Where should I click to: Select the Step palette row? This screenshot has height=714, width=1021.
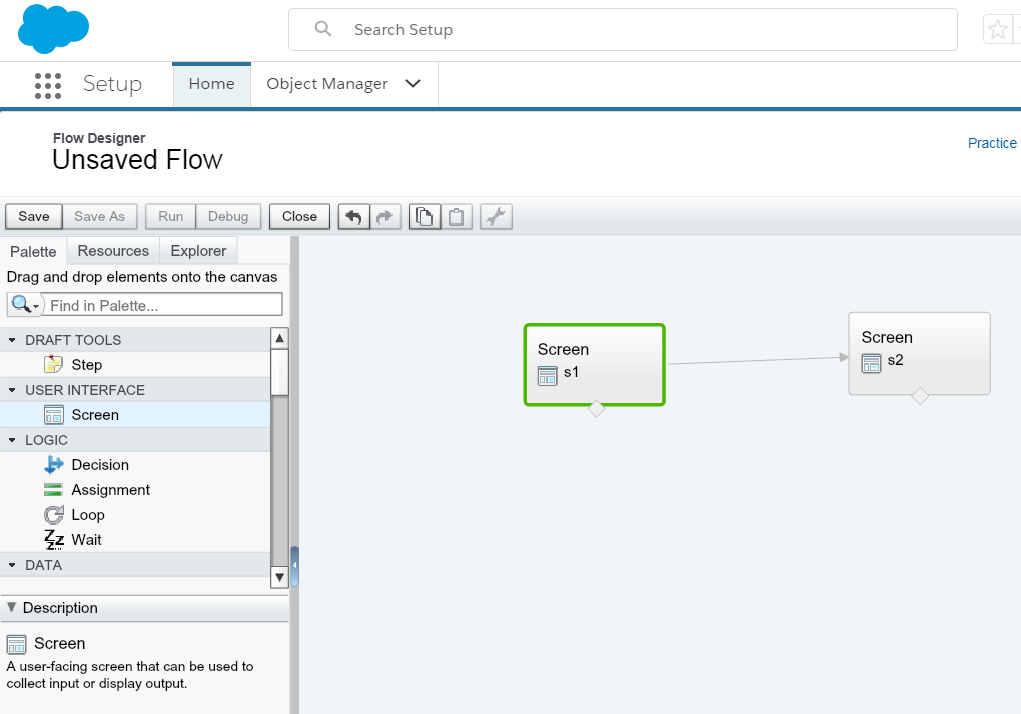[x=135, y=364]
